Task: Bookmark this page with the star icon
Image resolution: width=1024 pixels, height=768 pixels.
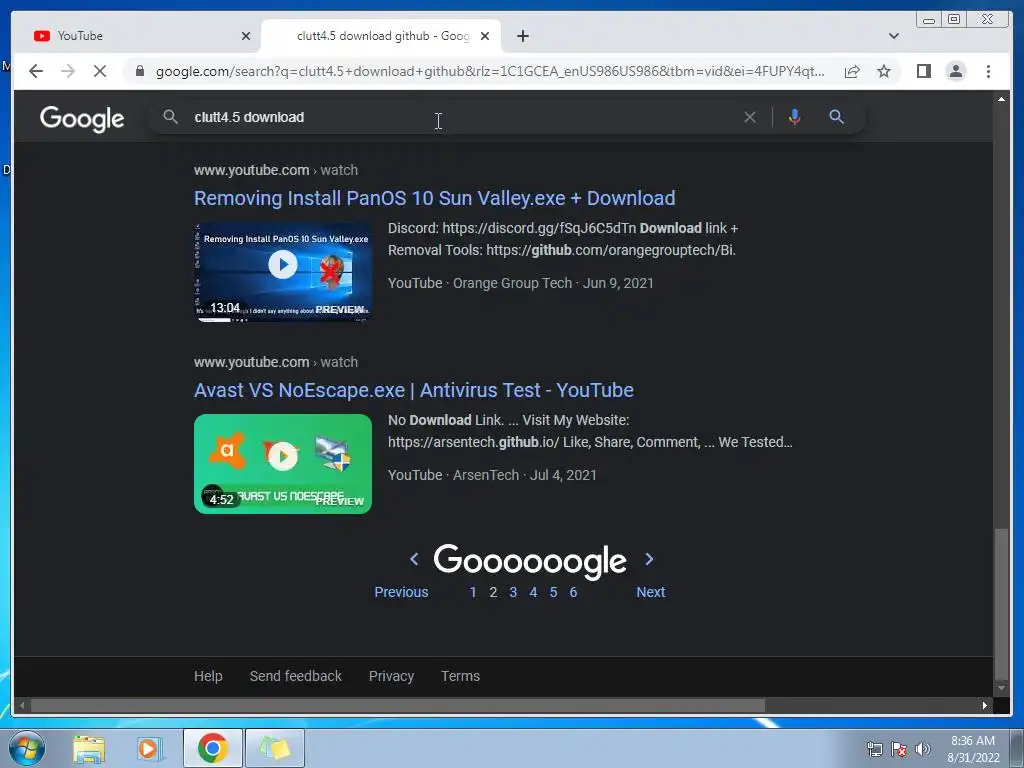Action: coord(884,71)
